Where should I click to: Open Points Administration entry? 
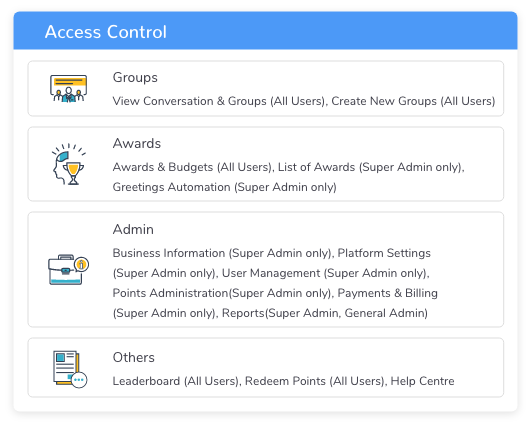click(x=170, y=293)
